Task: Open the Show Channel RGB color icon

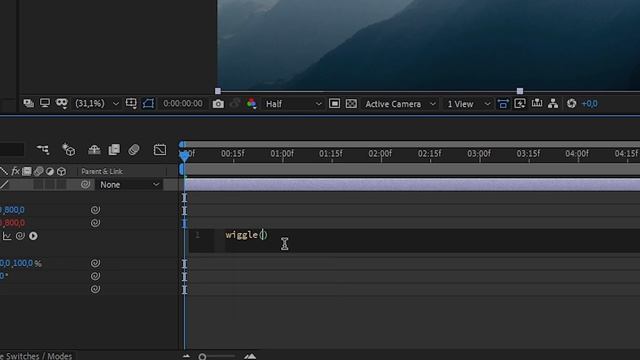Action: coord(251,104)
